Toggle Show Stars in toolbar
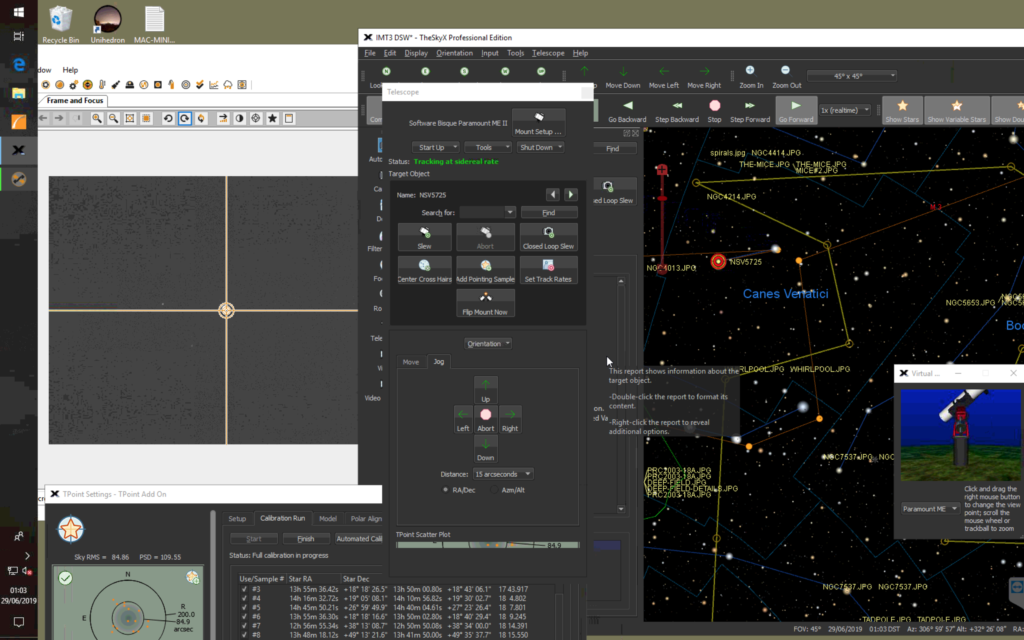The height and width of the screenshot is (640, 1024). [x=902, y=110]
